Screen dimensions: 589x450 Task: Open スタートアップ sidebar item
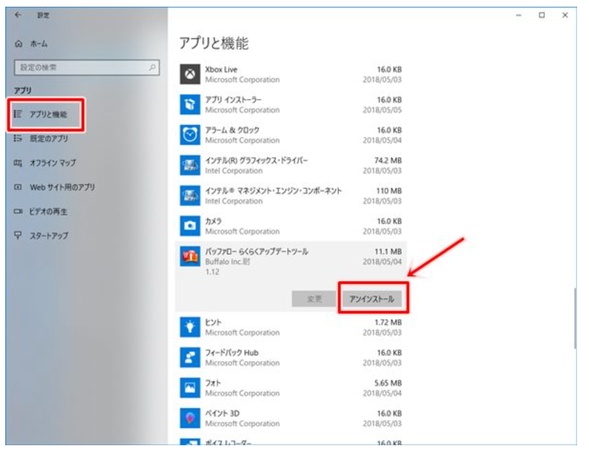coord(49,236)
